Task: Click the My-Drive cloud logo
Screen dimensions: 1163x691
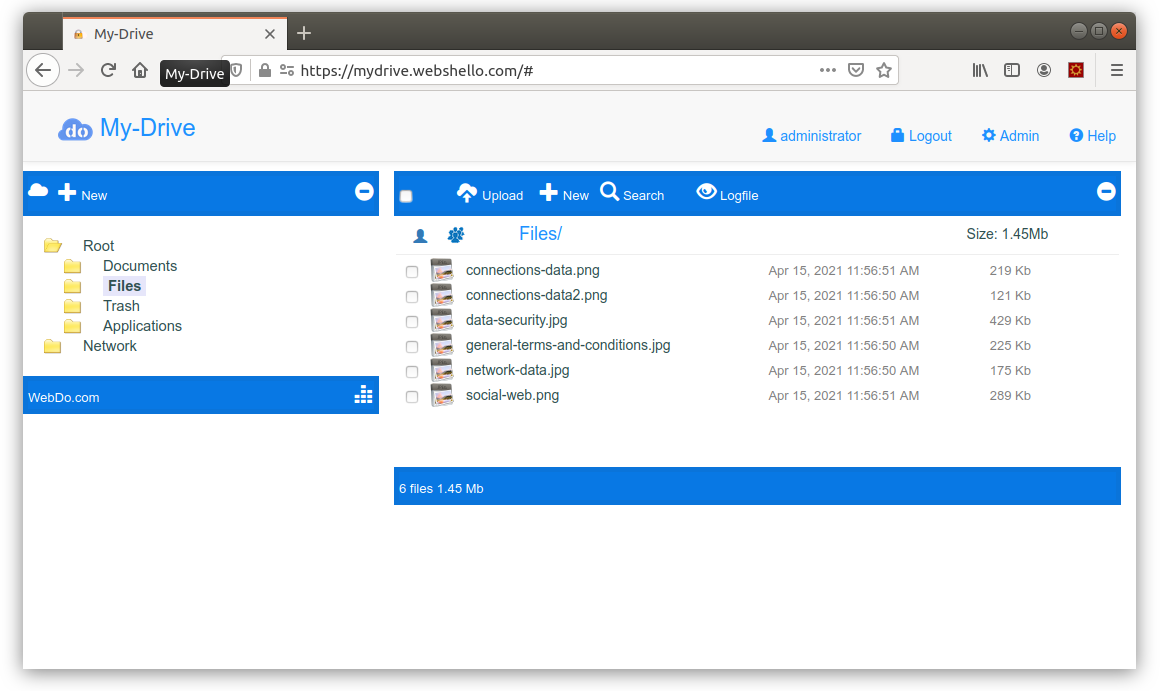Action: pyautogui.click(x=75, y=129)
